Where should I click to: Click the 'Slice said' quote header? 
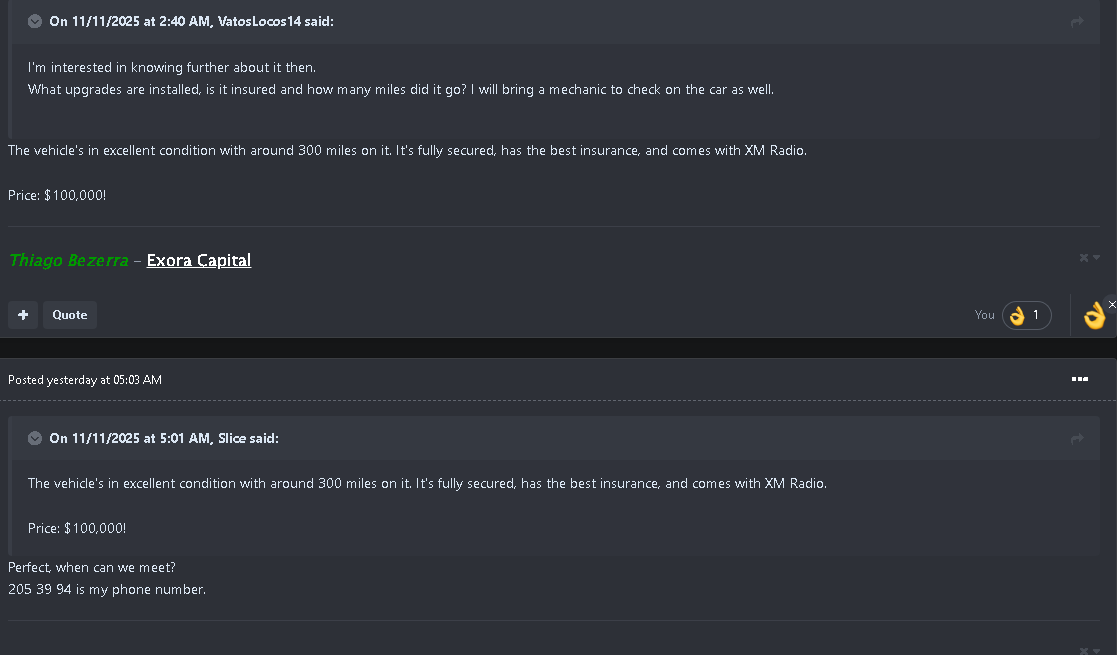164,438
